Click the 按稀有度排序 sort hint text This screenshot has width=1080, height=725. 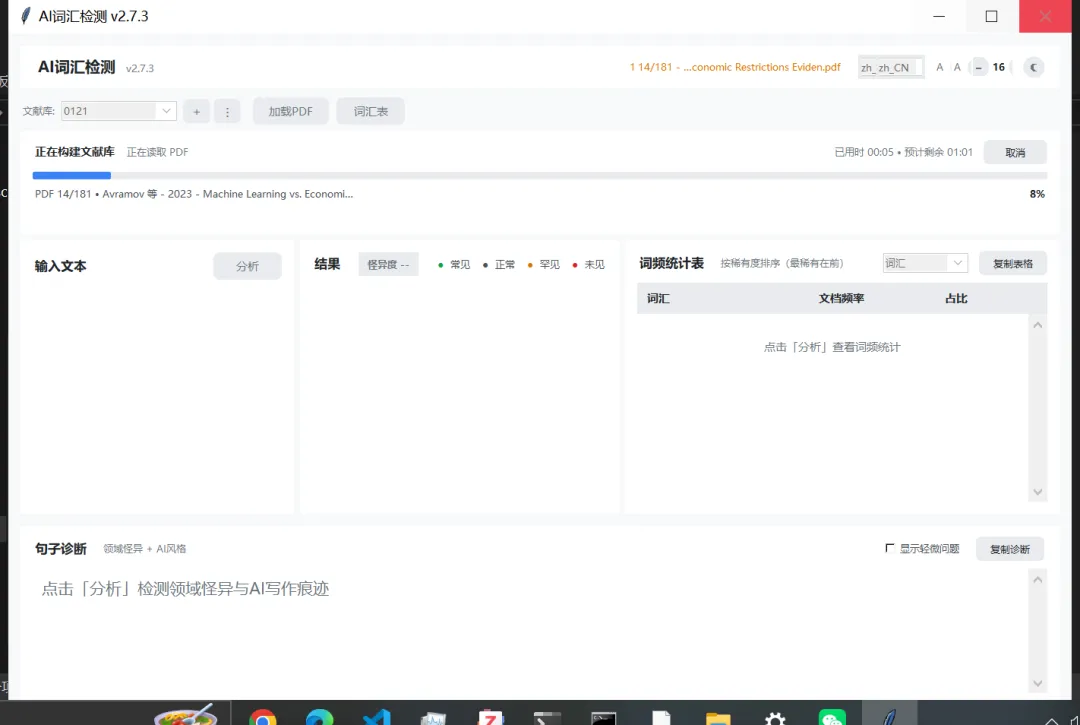coord(782,263)
